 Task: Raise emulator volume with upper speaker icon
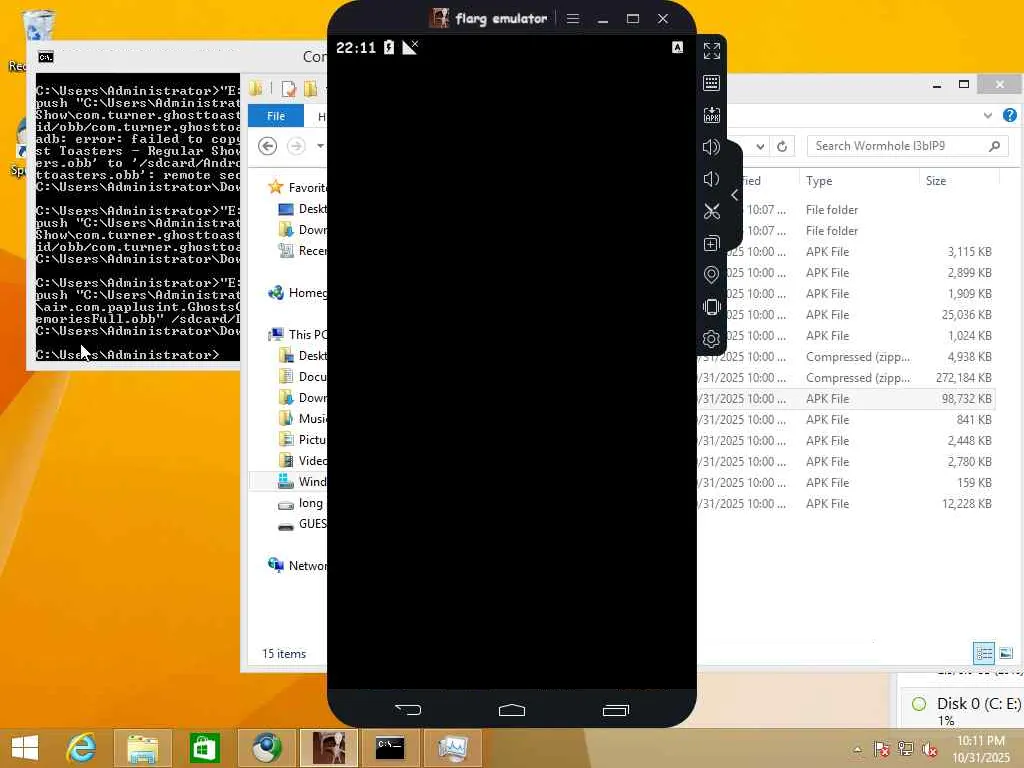711,147
